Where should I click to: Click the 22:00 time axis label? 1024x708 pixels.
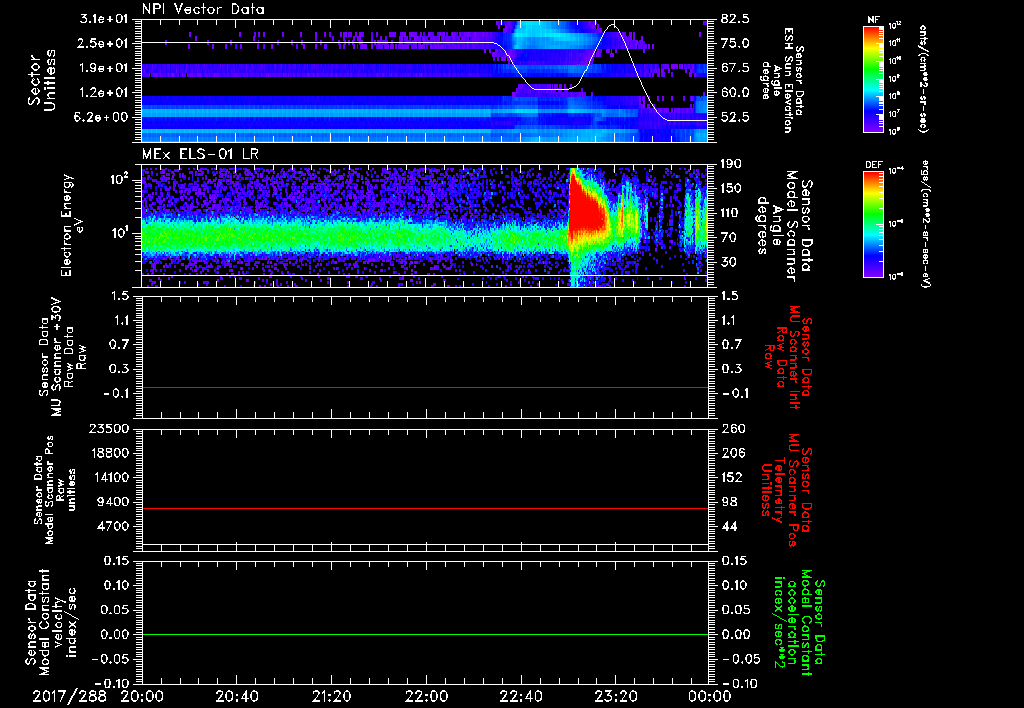(426, 696)
